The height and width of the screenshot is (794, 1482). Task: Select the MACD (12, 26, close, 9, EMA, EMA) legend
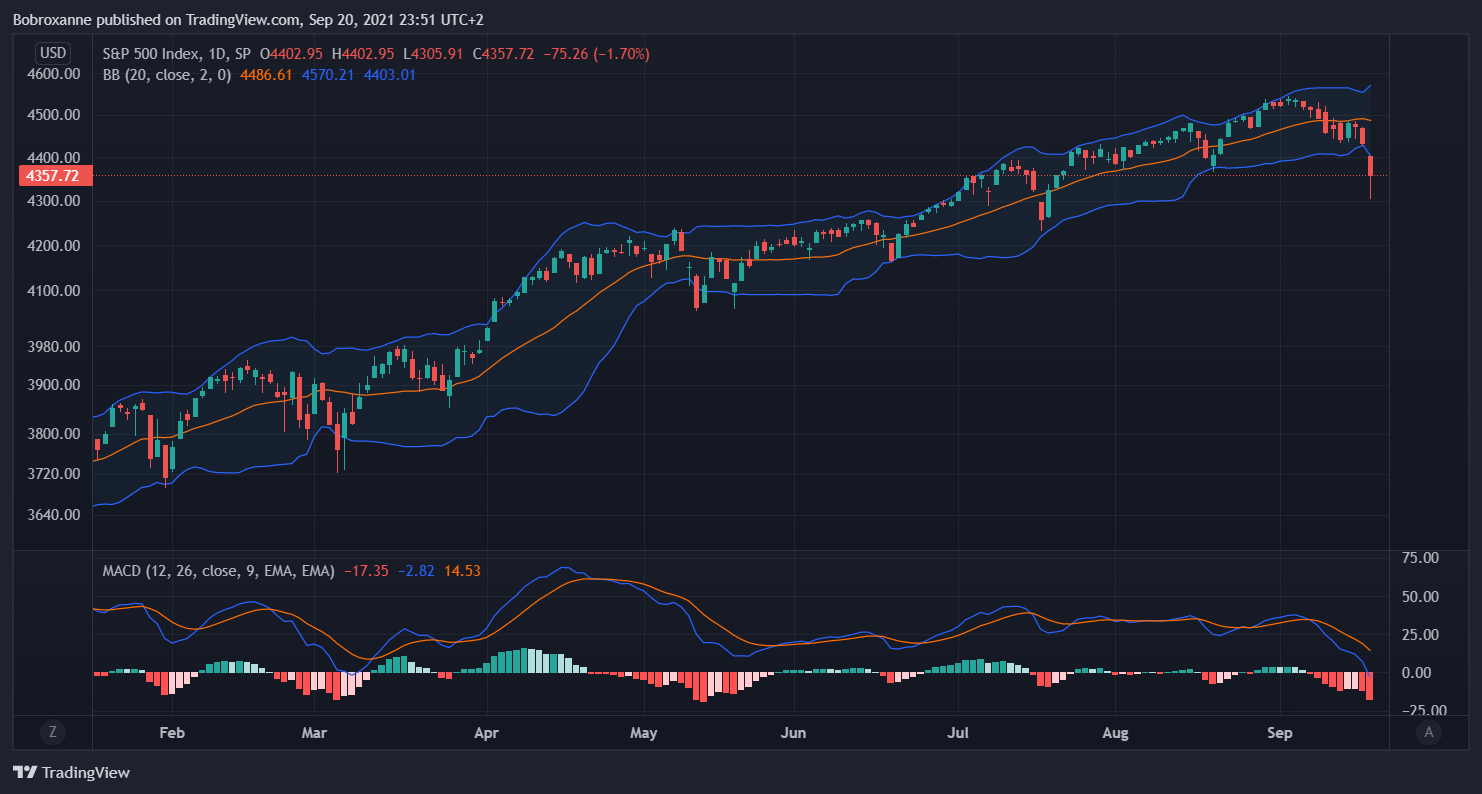[219, 571]
